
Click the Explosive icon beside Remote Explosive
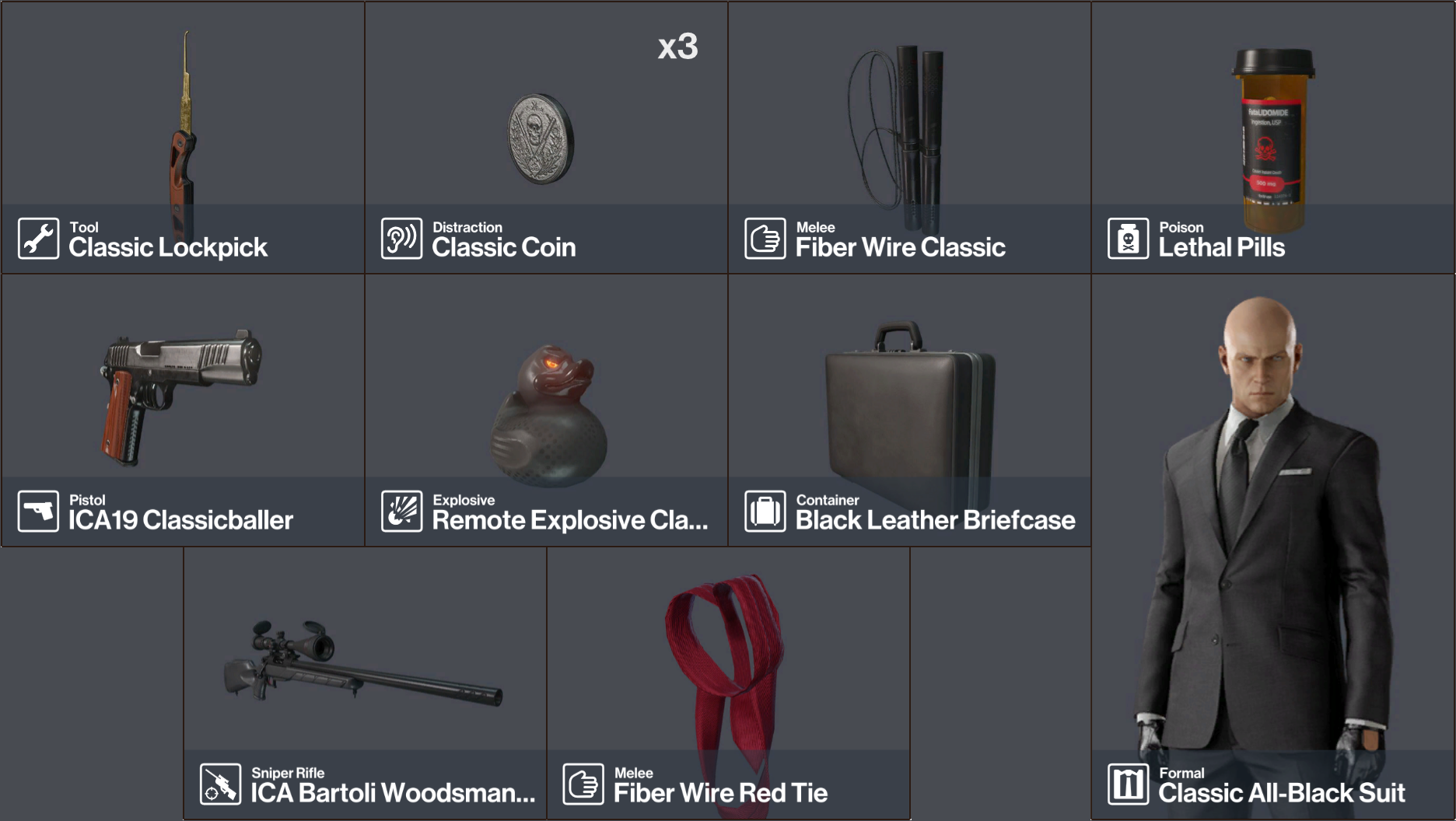pos(401,512)
